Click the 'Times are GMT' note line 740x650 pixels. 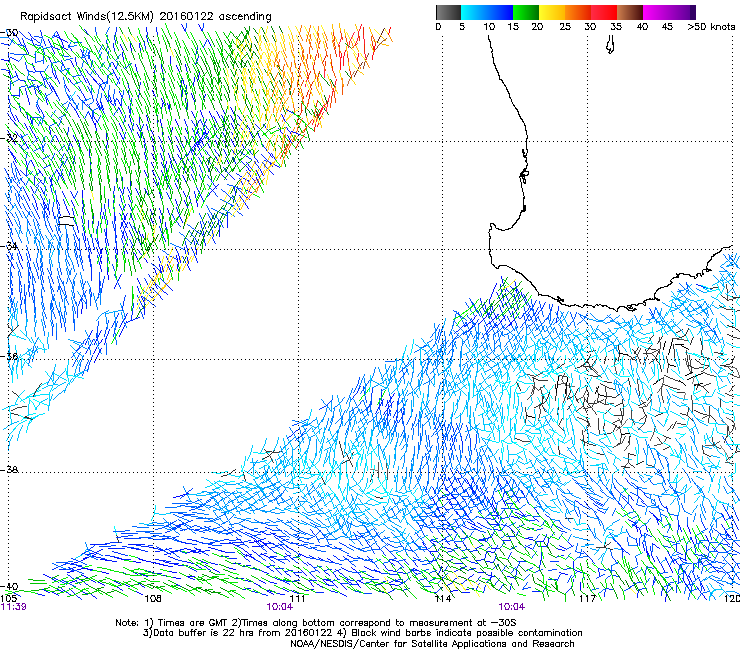316,623
